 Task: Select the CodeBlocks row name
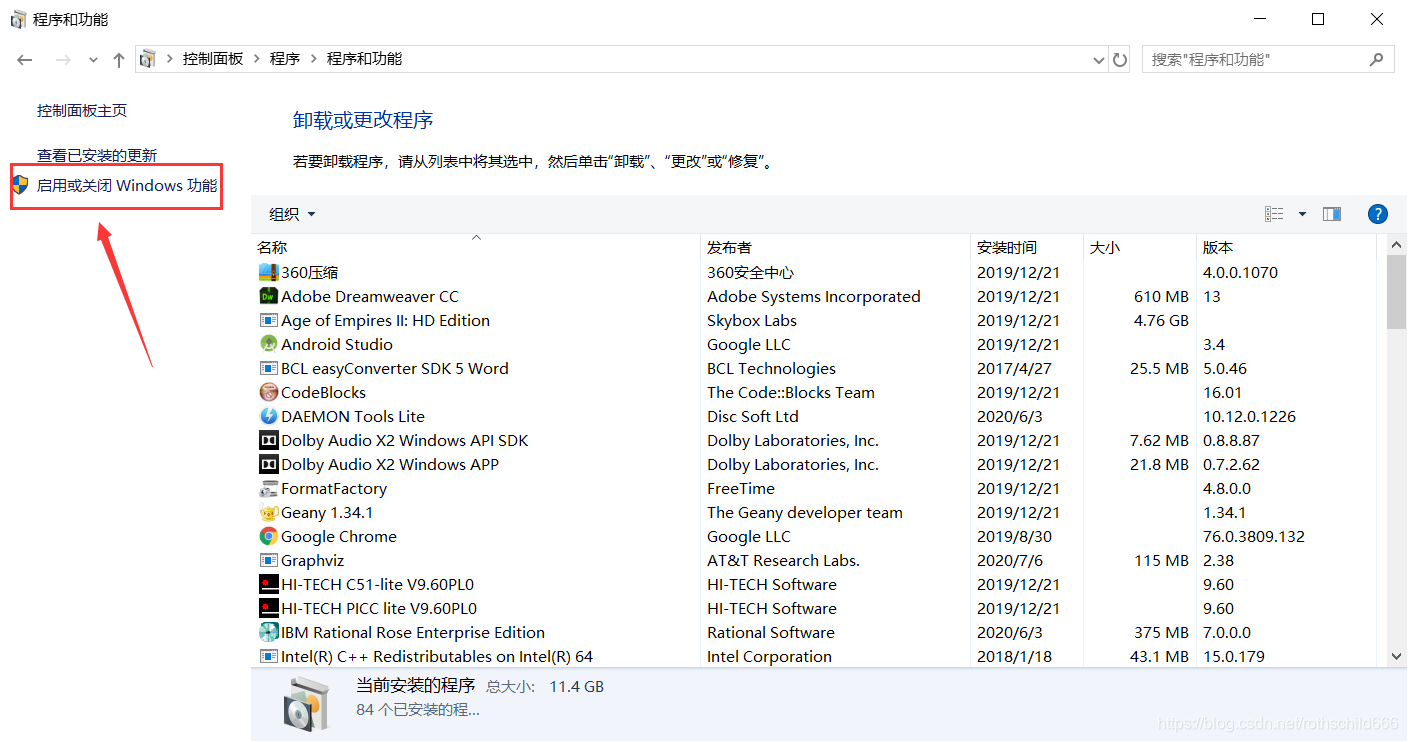click(x=324, y=392)
